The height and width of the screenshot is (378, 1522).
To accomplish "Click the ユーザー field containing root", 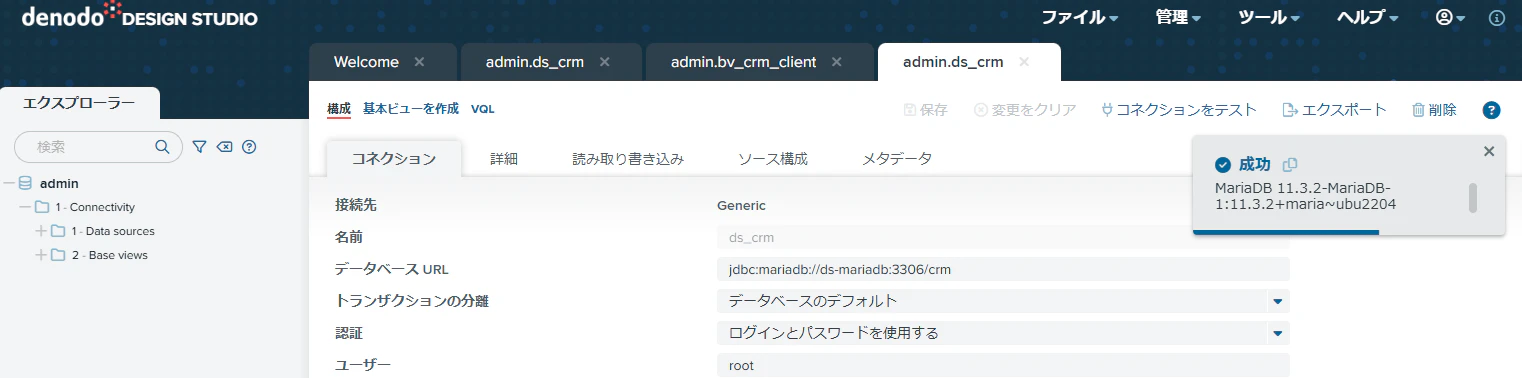I will [1003, 365].
